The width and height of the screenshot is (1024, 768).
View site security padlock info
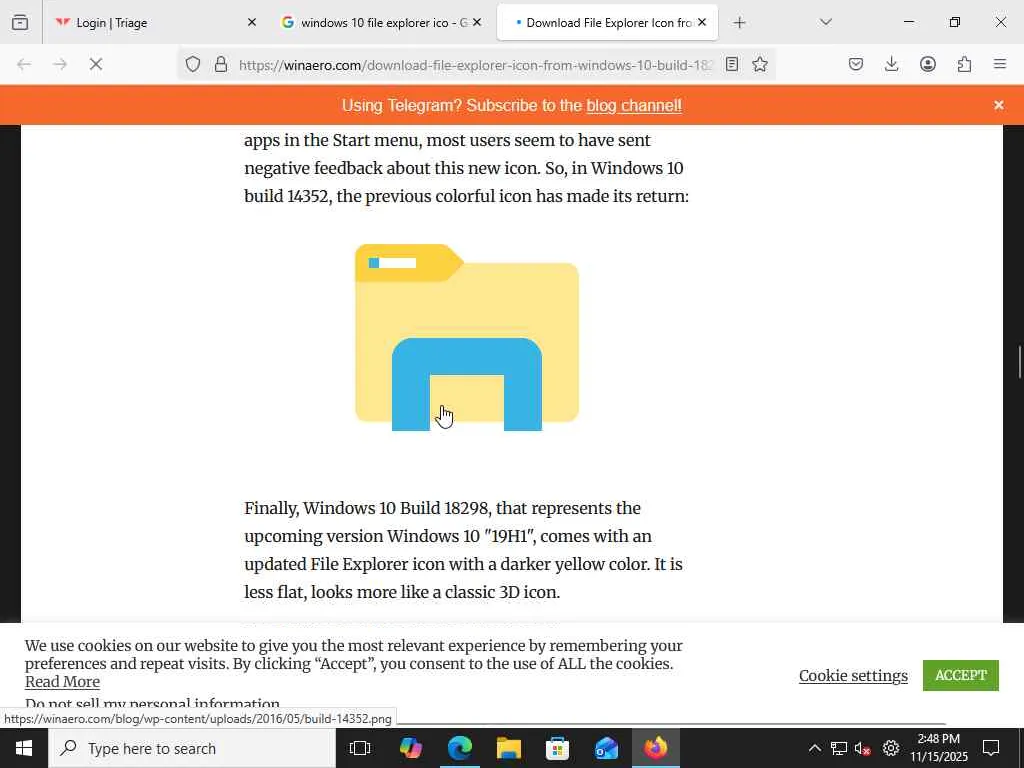[x=221, y=64]
